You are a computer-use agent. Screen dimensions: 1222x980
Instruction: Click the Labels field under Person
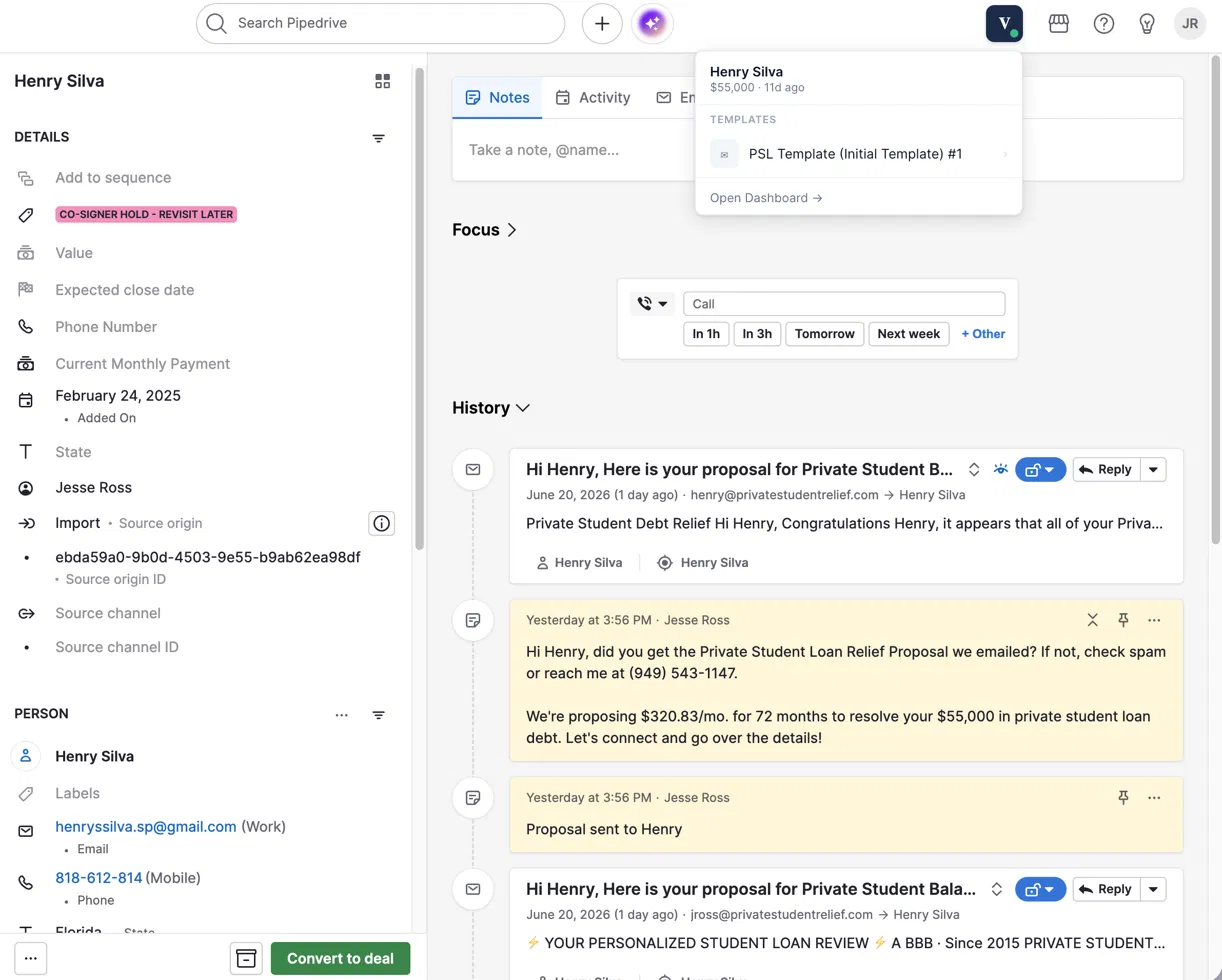78,793
